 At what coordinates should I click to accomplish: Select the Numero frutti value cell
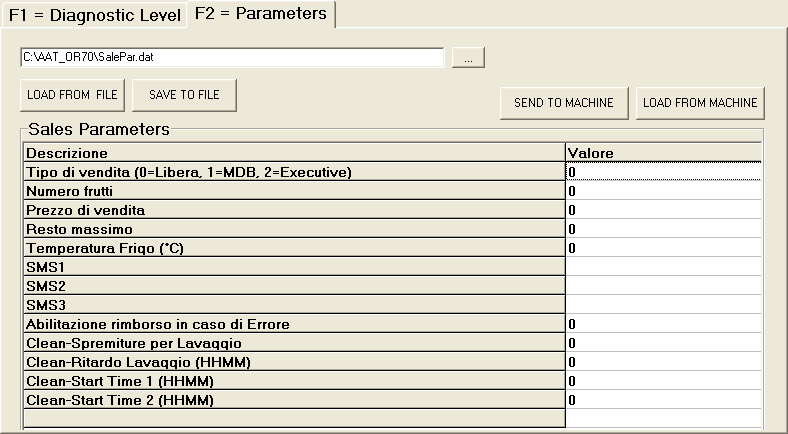click(663, 191)
